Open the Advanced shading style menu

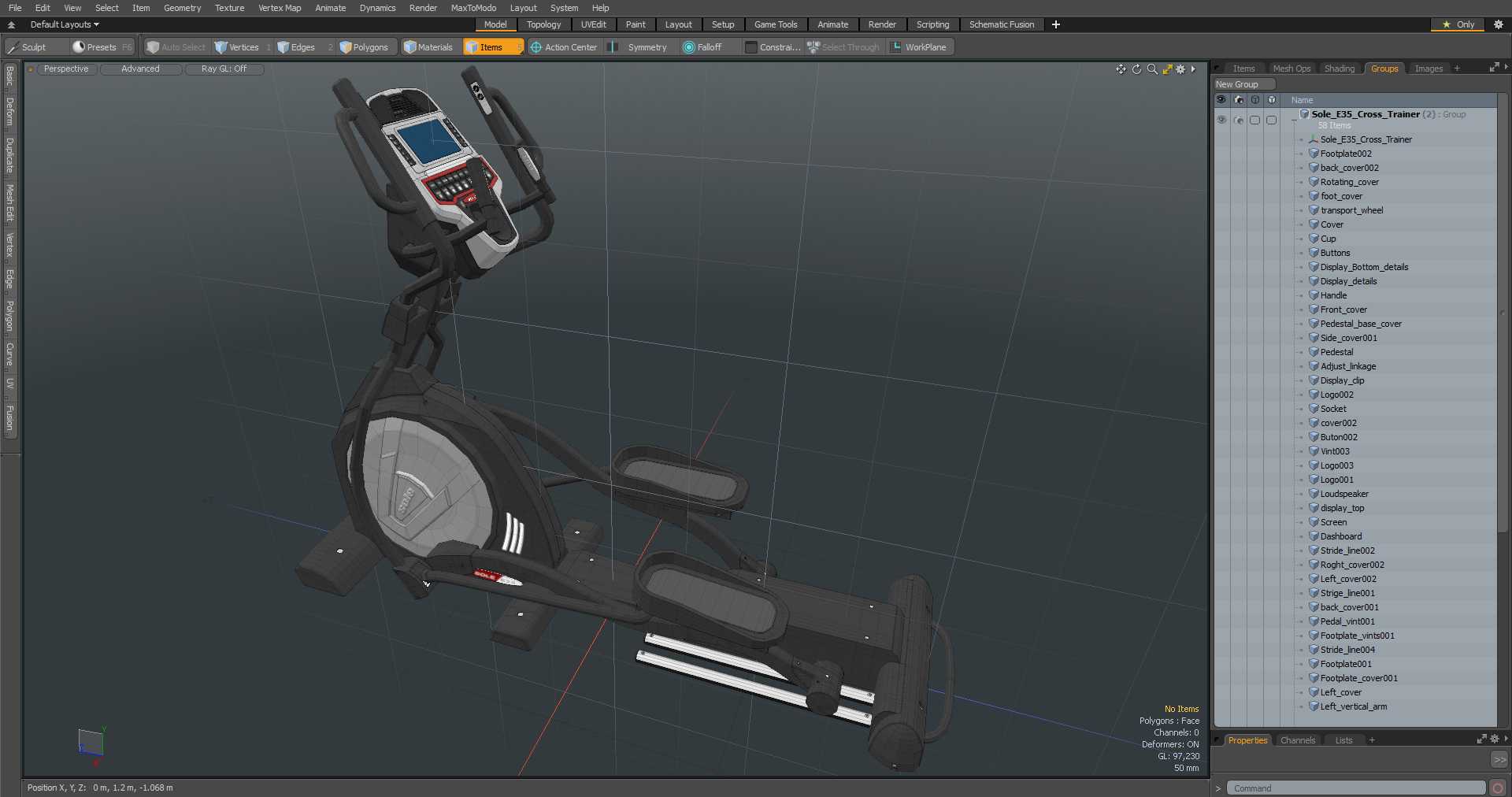tap(140, 69)
